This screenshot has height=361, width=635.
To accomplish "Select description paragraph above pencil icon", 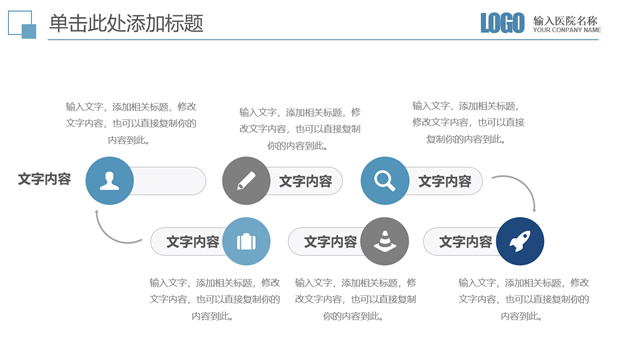I will point(300,129).
